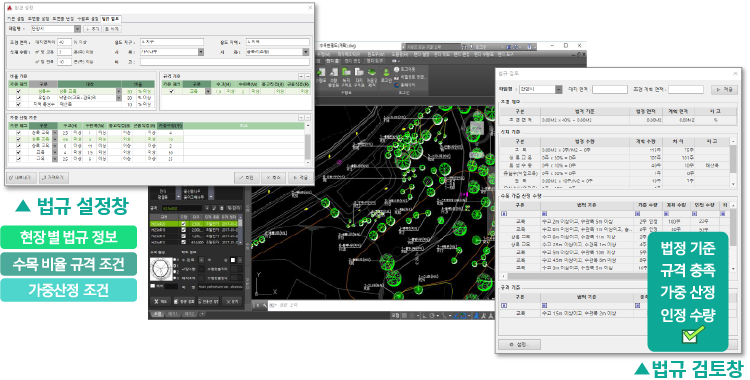Open the rightmost category dropdown in settings dialog
The height and width of the screenshot is (380, 750).
306,52
